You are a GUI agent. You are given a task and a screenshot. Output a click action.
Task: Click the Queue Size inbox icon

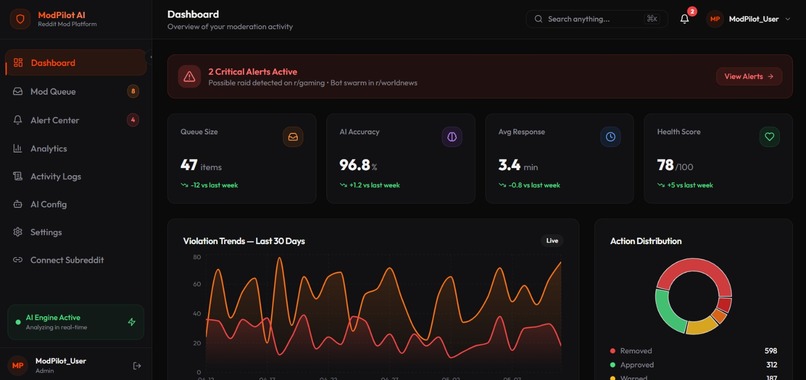(293, 137)
